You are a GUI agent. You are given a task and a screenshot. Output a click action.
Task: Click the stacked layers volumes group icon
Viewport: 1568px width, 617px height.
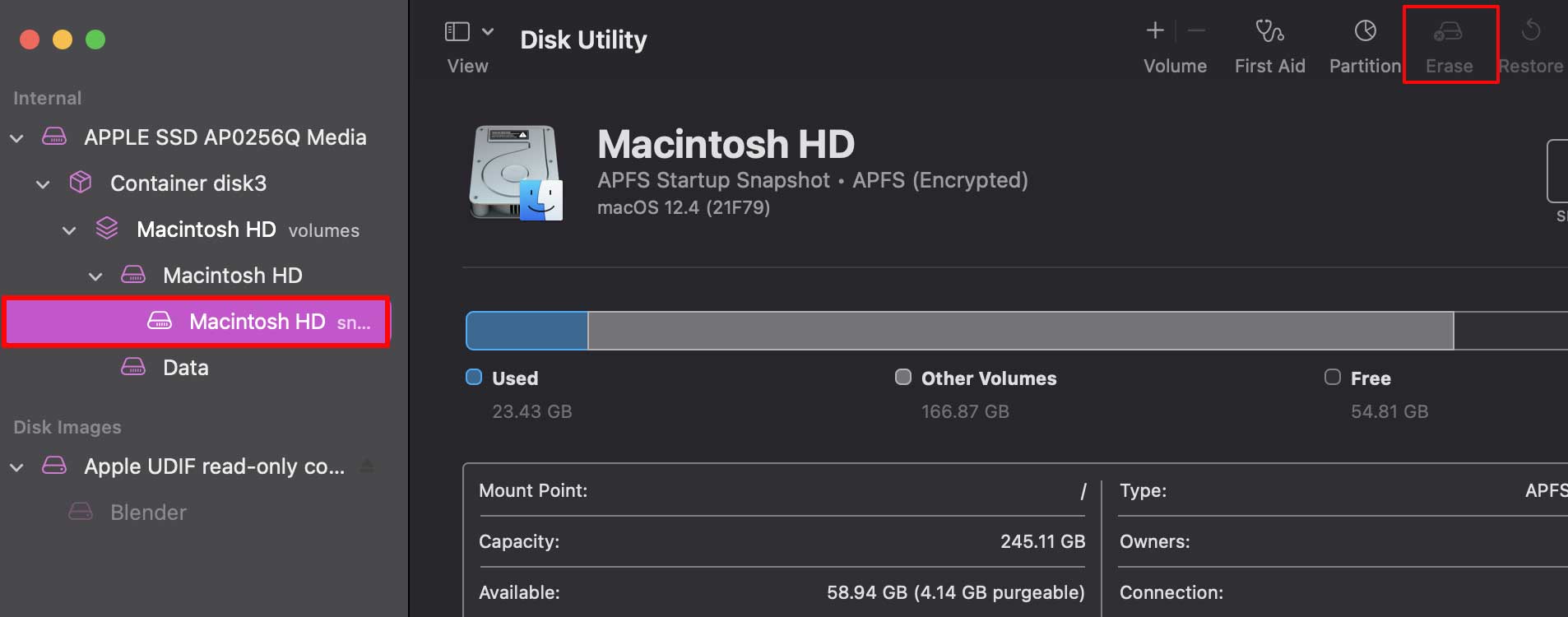(107, 228)
